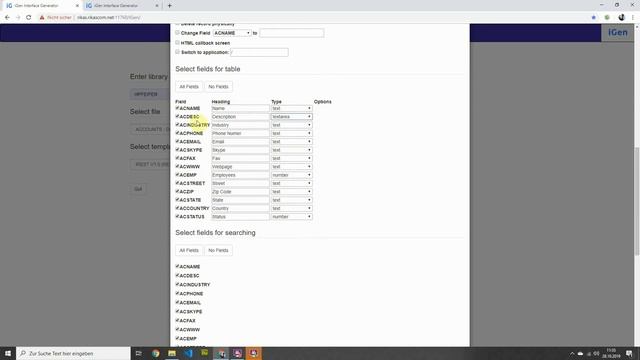Open the number Type dropdown for ACEMP
640x360 pixels.
click(x=291, y=175)
